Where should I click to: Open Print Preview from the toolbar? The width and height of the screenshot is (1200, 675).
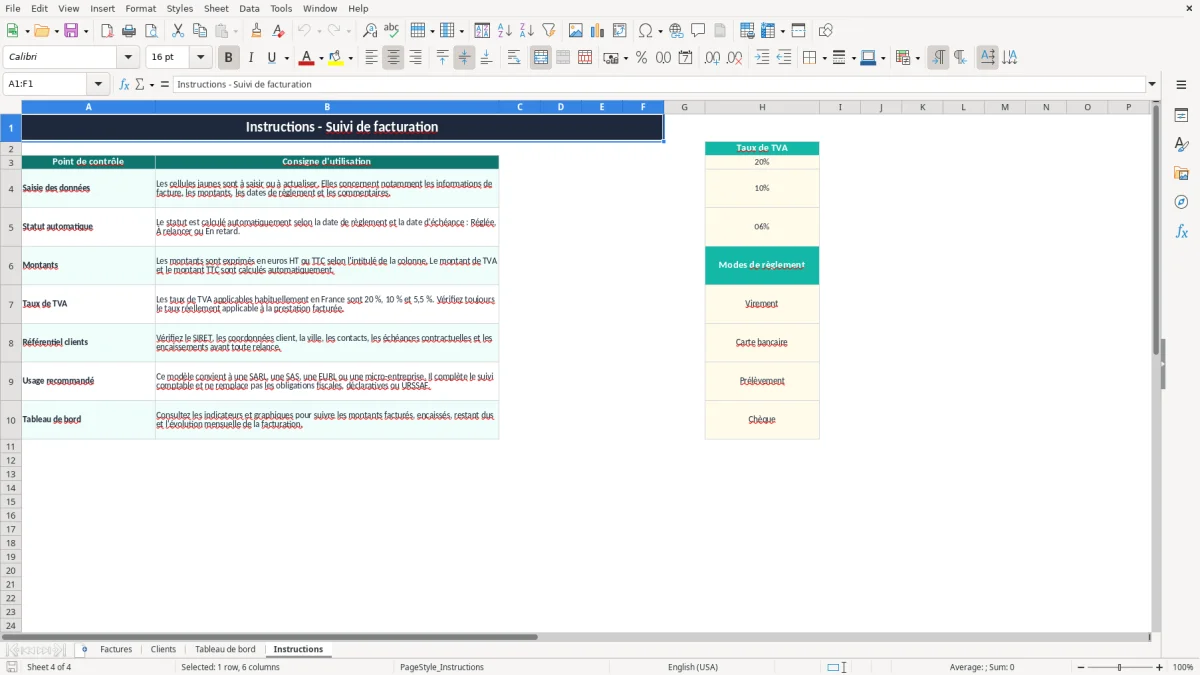tap(151, 31)
